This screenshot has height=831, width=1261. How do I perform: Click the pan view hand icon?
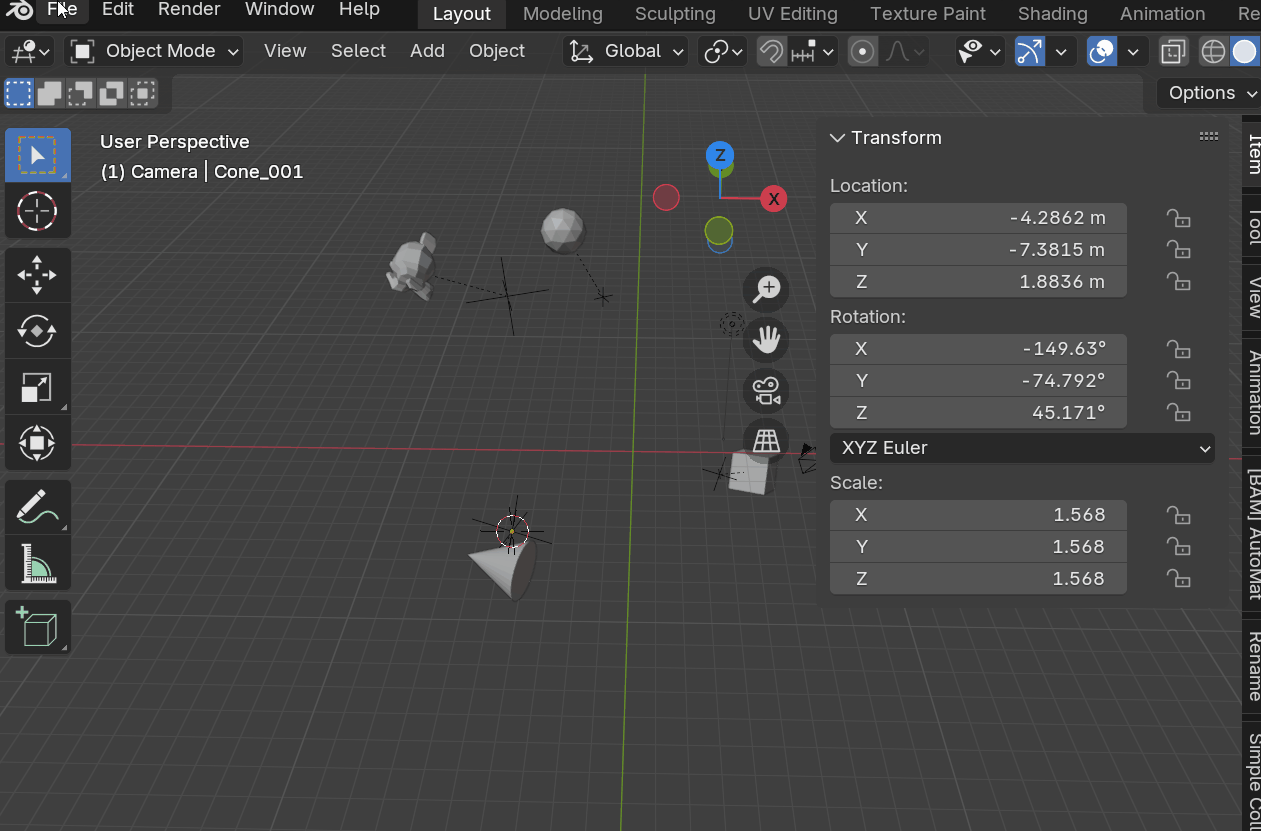(x=767, y=340)
